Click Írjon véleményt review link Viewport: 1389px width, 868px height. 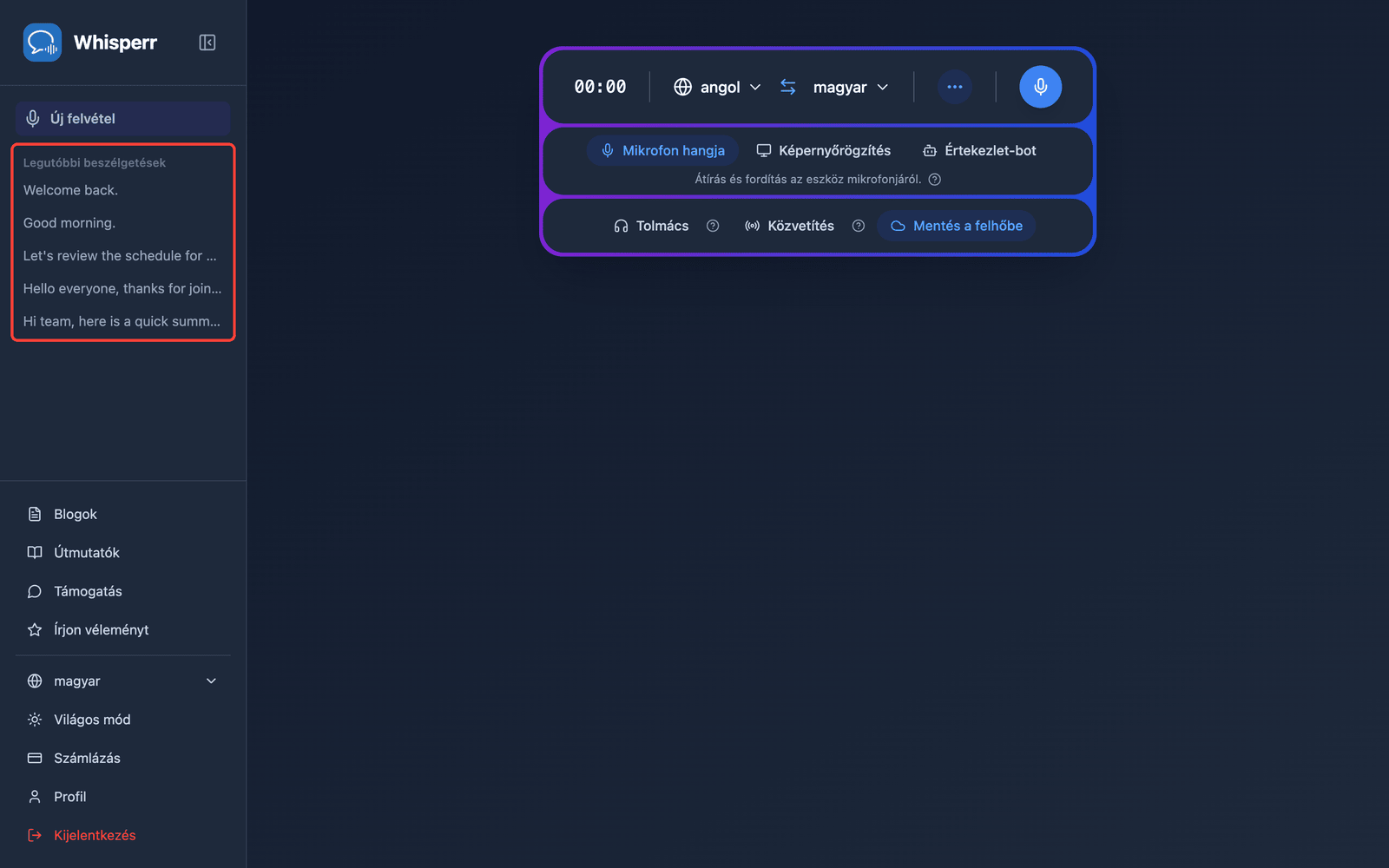click(x=122, y=630)
